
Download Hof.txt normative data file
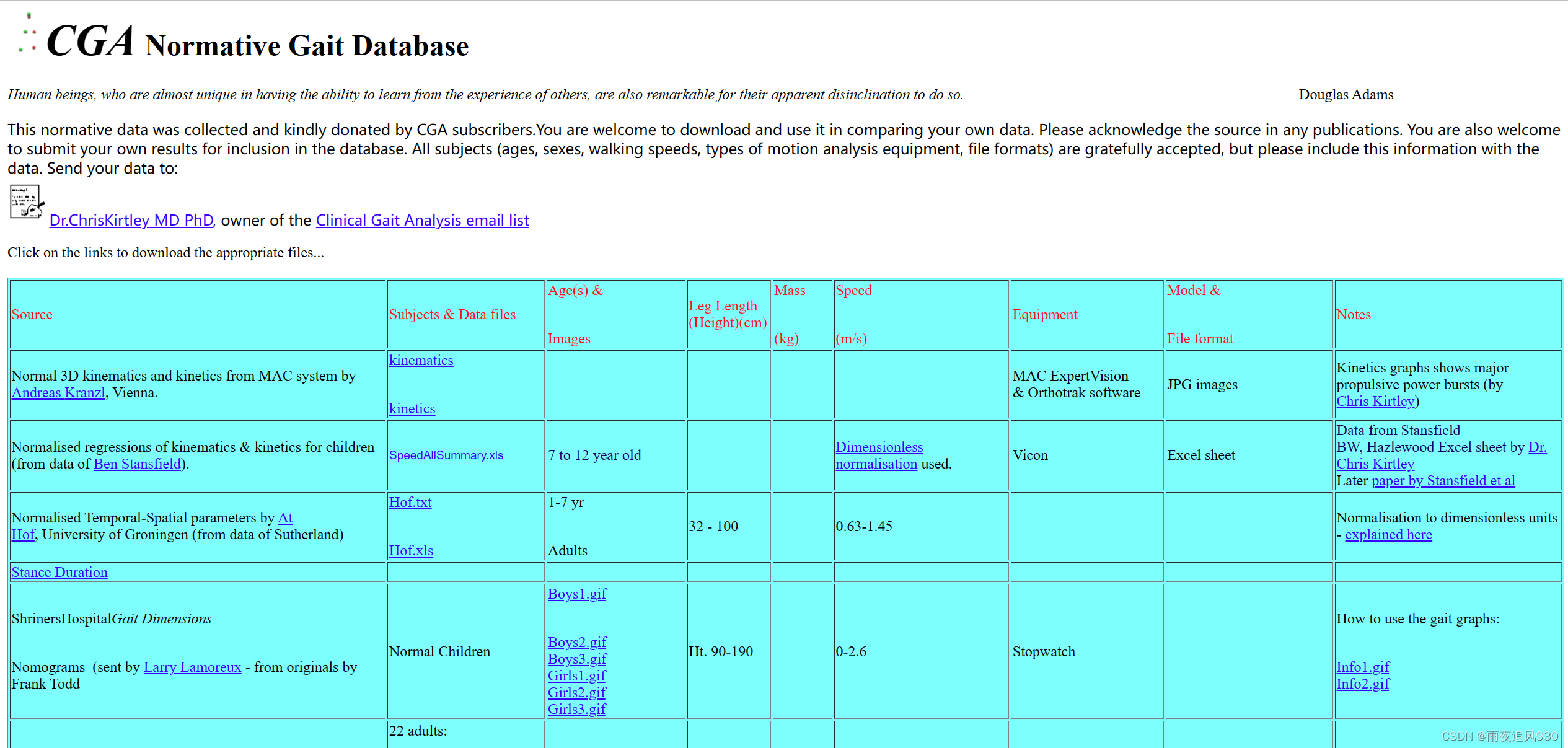coord(408,501)
